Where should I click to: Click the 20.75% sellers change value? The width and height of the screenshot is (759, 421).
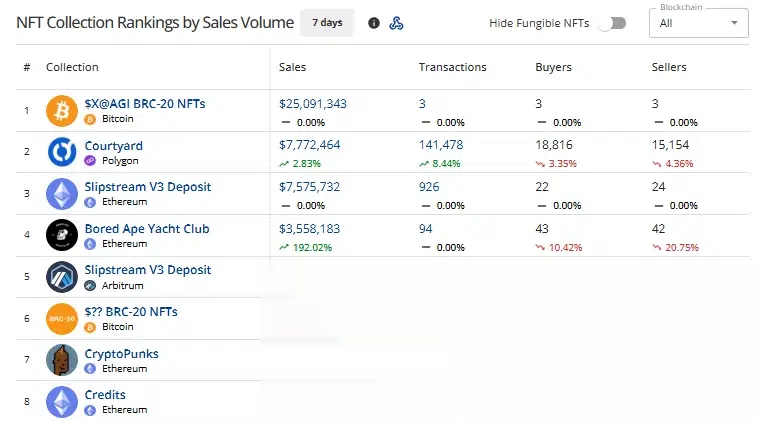pyautogui.click(x=682, y=248)
